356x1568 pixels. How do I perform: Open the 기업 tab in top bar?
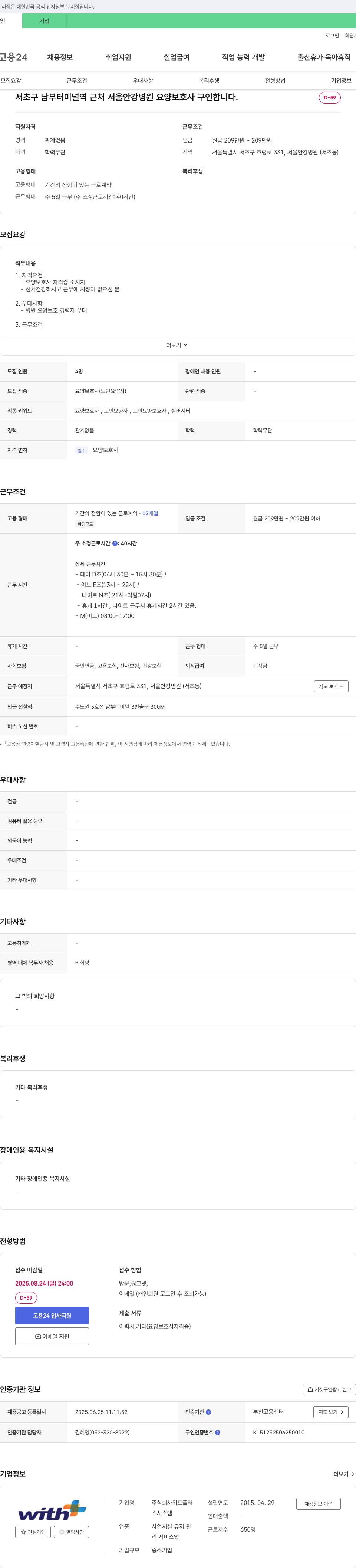pos(44,21)
